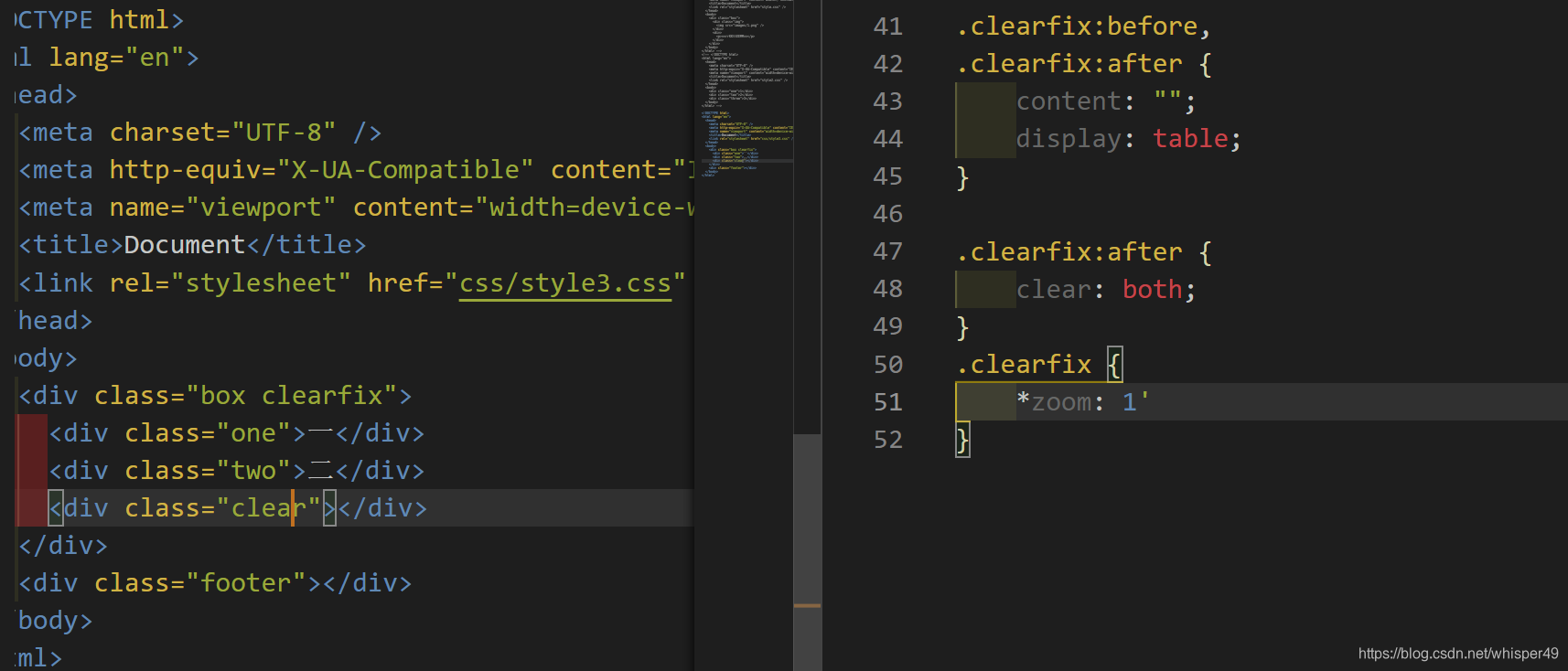Click line number 47 in CSS editor
The height and width of the screenshot is (671, 1568).
(887, 251)
